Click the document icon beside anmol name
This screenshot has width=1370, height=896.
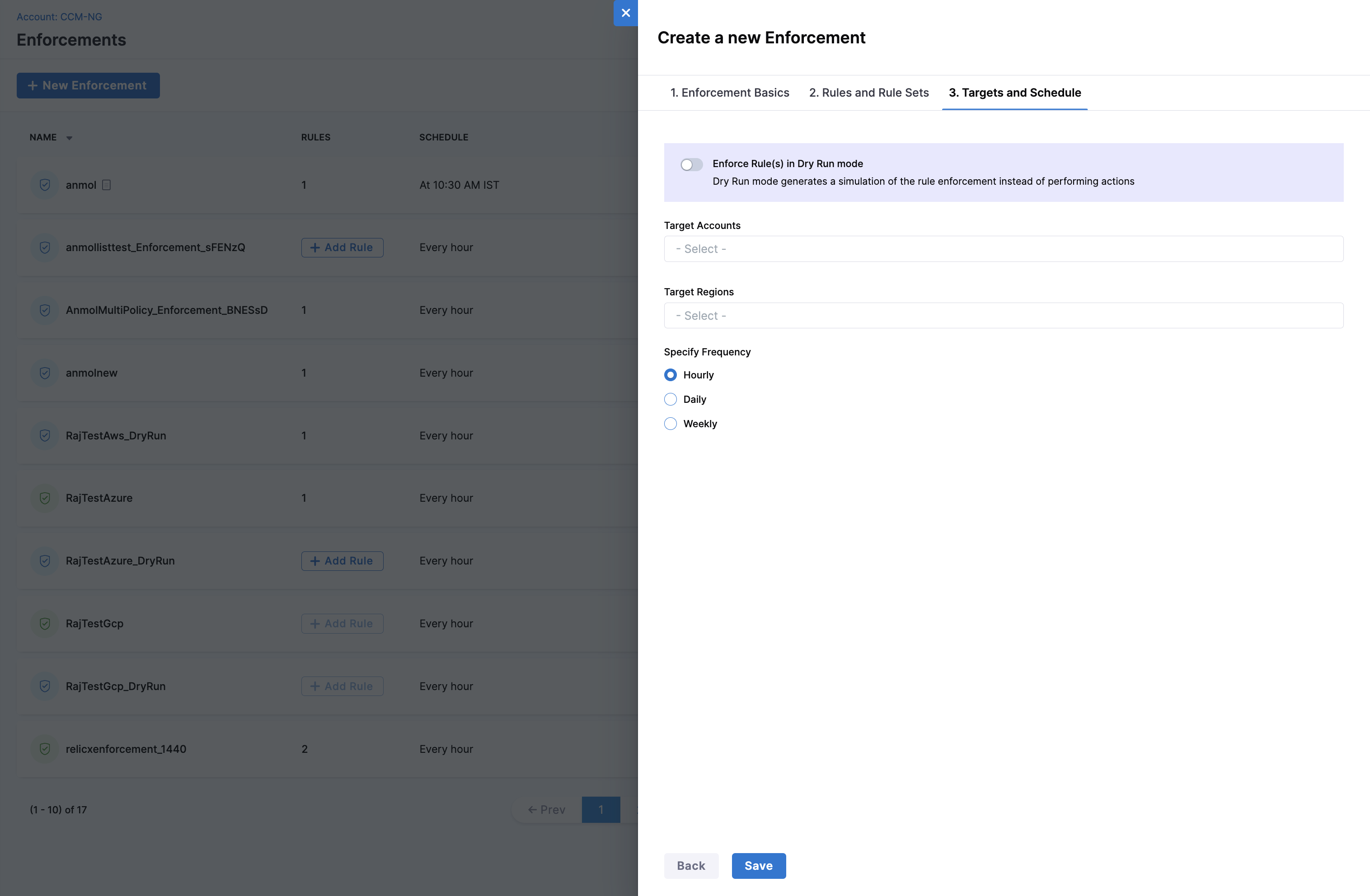click(x=106, y=185)
